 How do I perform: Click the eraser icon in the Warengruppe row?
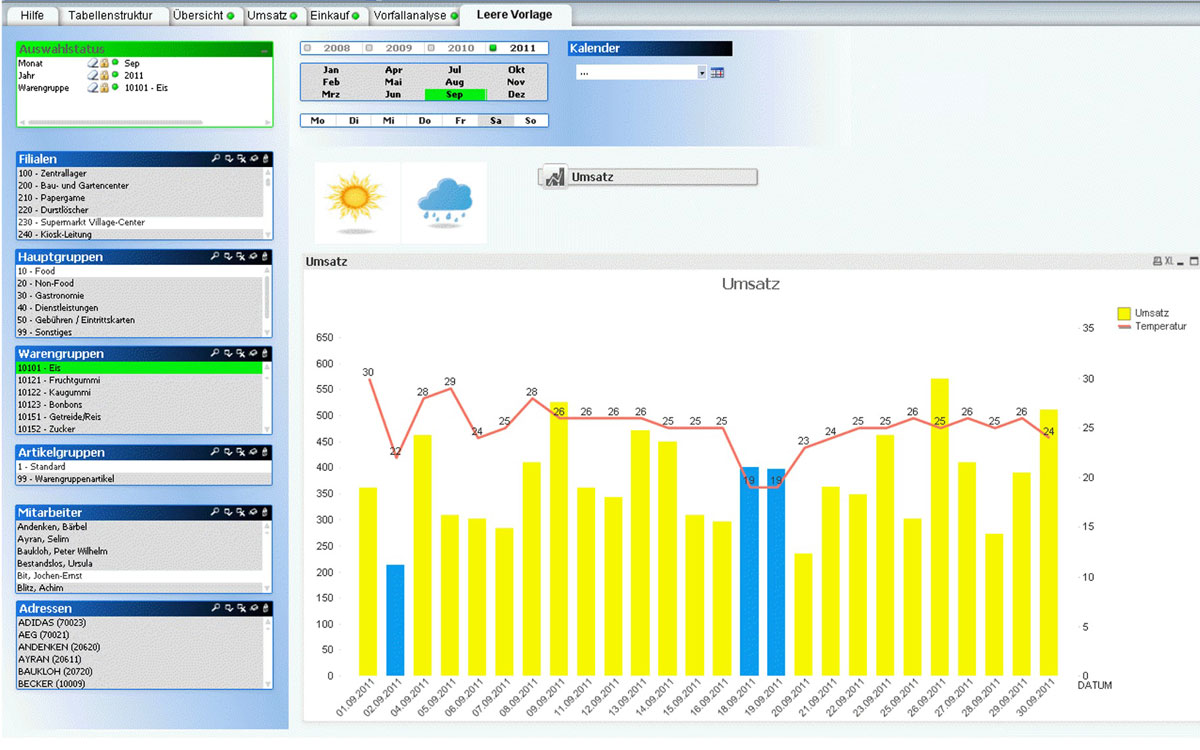pos(92,88)
